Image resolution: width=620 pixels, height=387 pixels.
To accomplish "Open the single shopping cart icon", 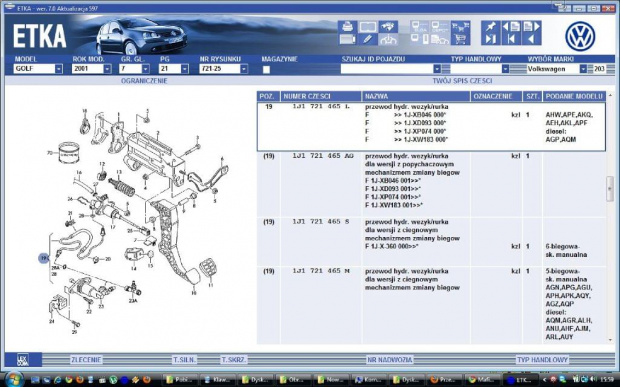I will pyautogui.click(x=460, y=39).
